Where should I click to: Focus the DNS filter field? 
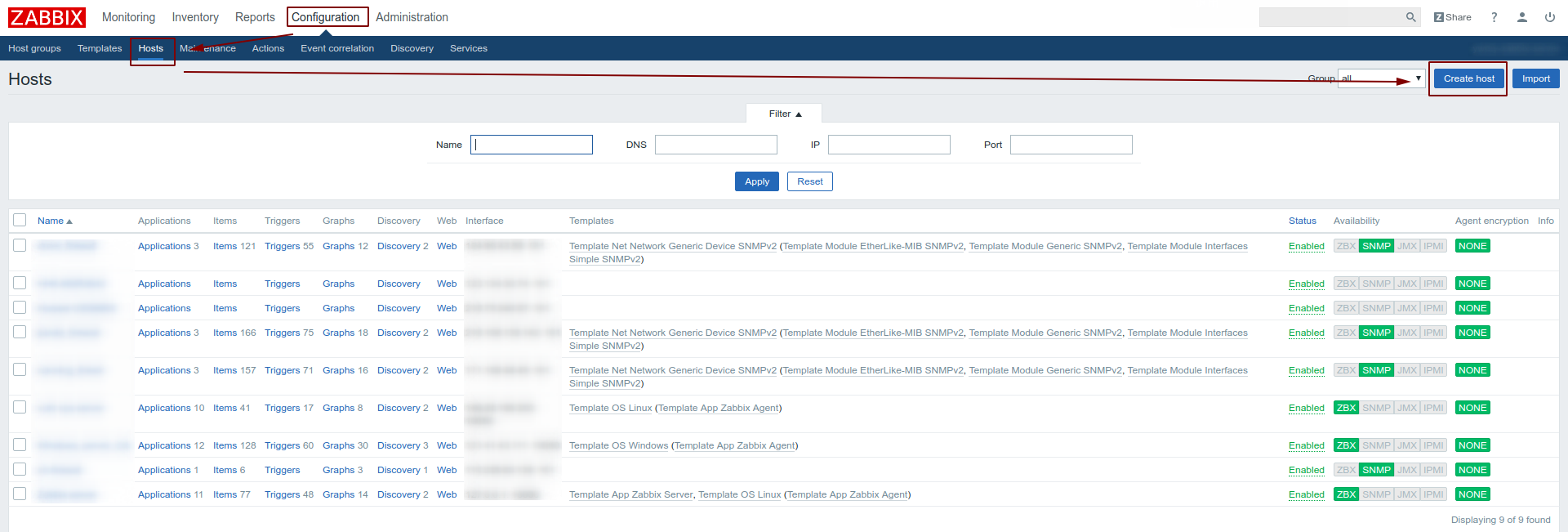(716, 145)
